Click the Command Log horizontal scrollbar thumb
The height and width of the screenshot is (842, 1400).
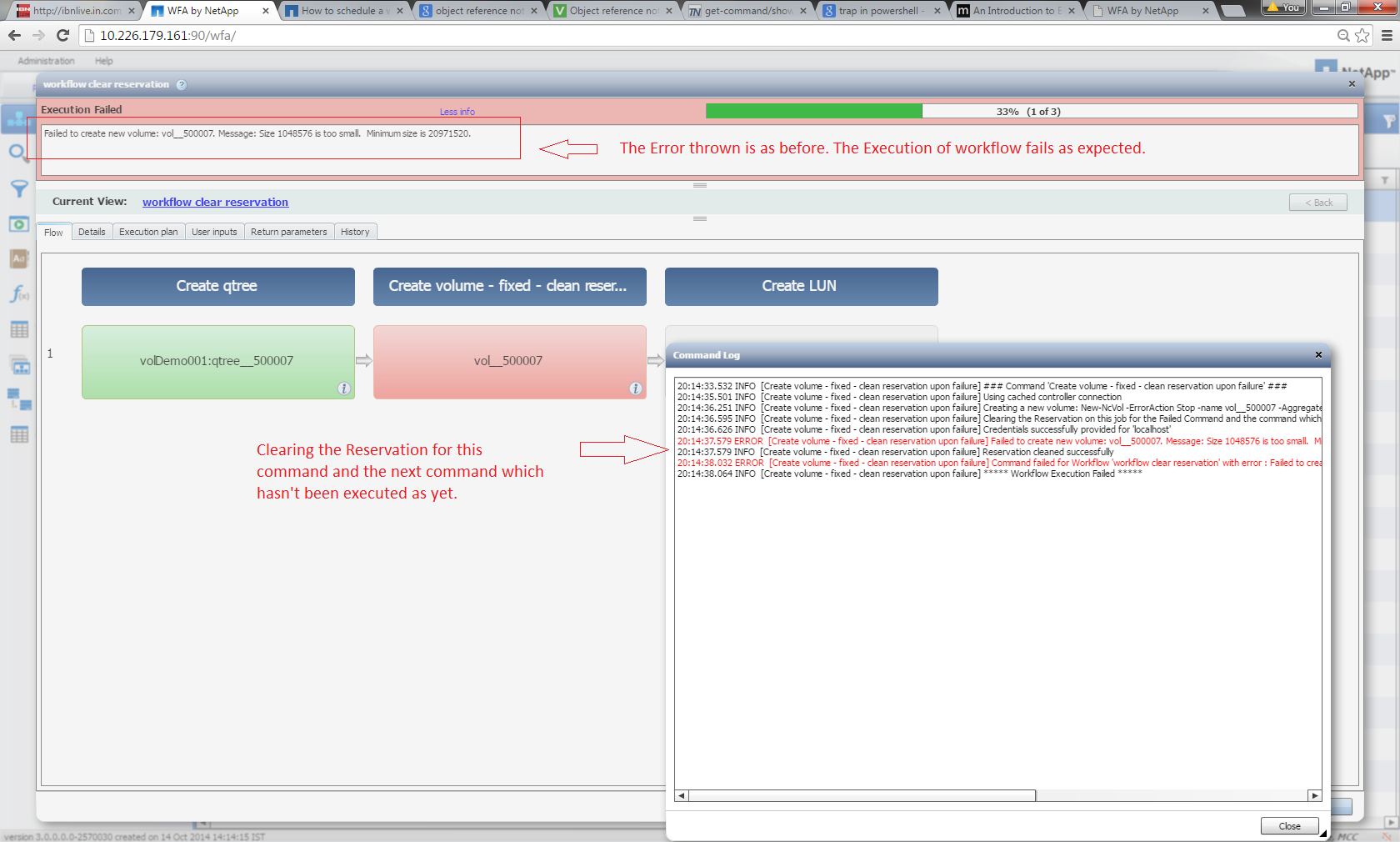[x=861, y=795]
